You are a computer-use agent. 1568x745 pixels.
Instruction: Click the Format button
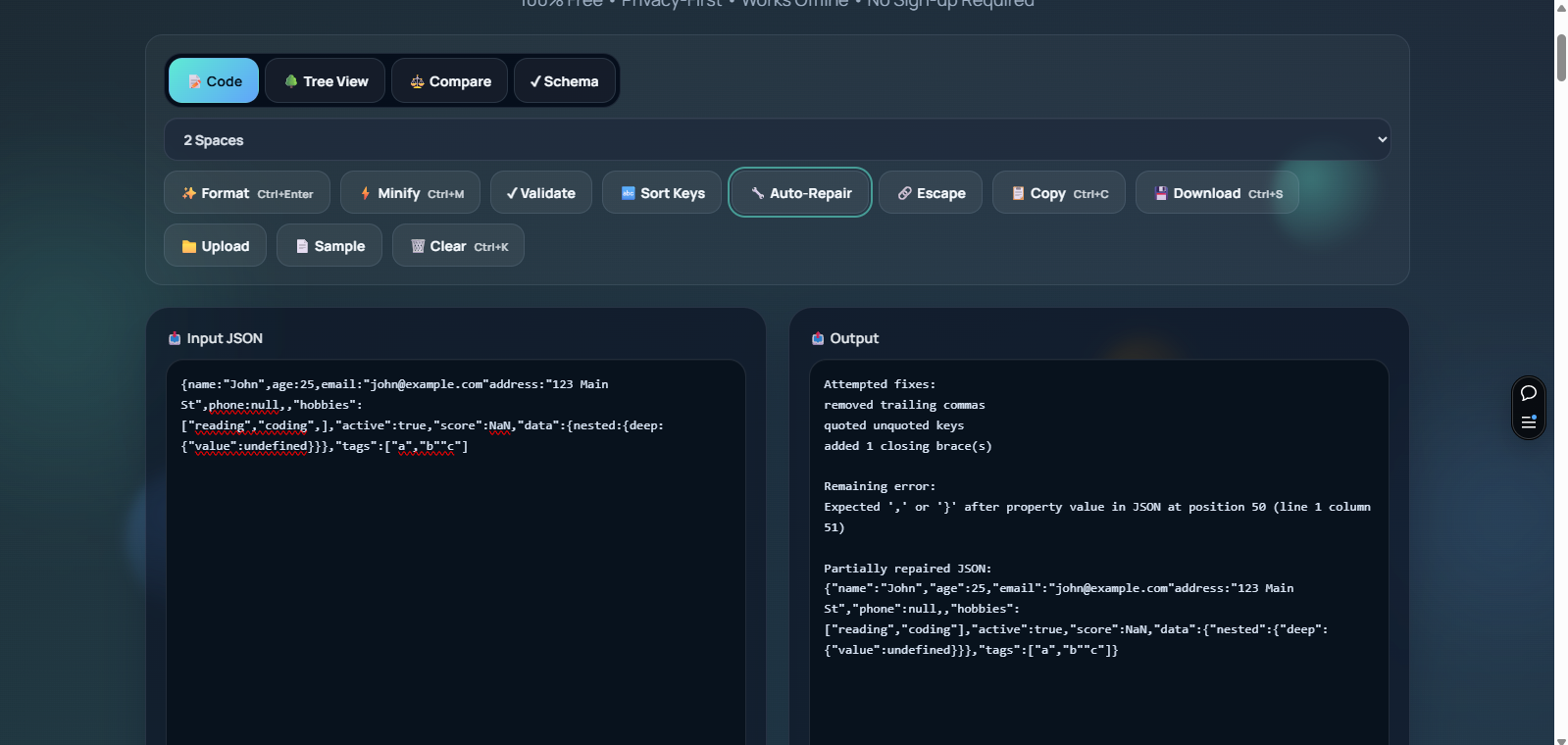coord(247,193)
